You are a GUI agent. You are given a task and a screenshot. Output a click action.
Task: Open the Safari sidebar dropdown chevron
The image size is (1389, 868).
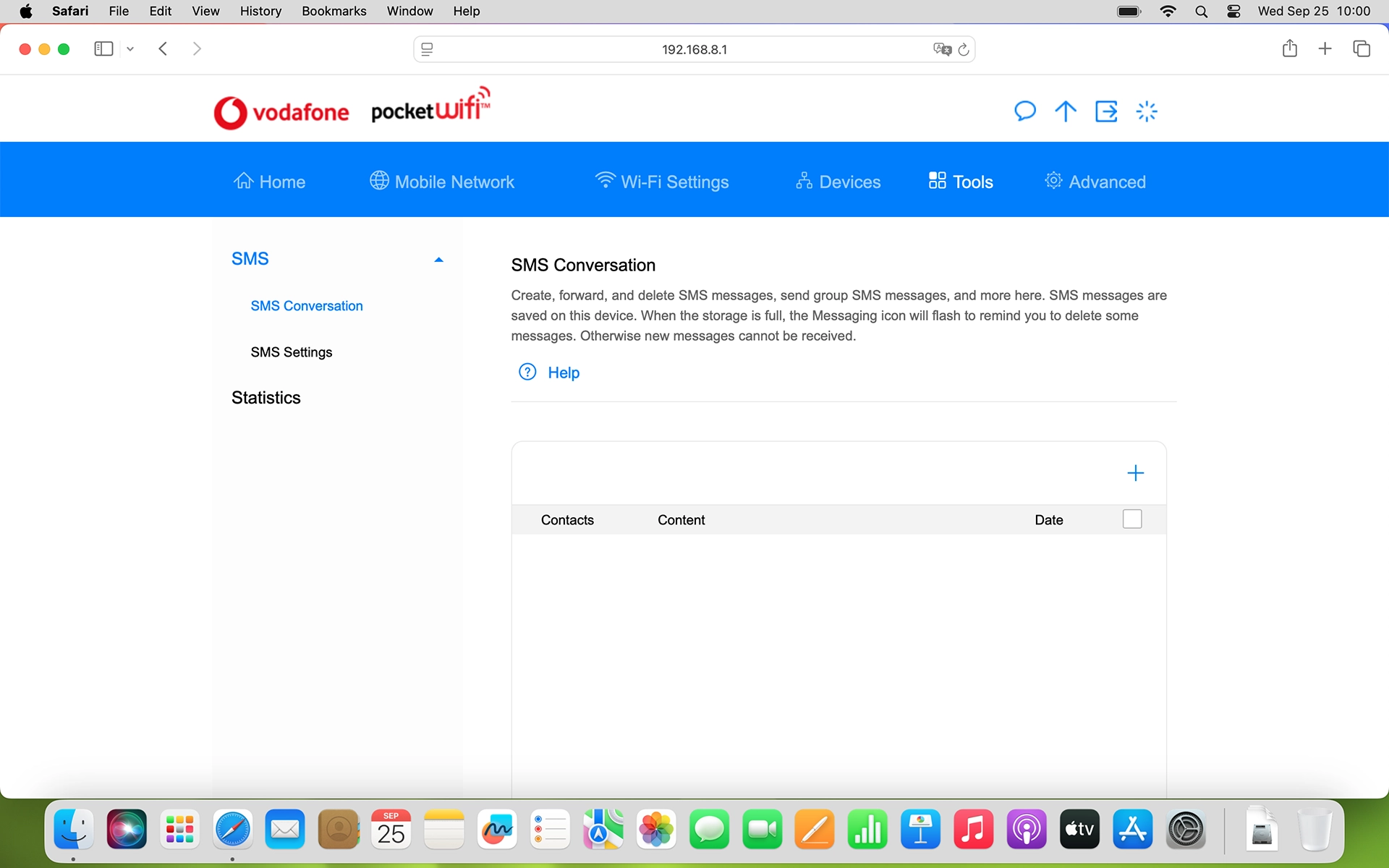click(x=130, y=49)
